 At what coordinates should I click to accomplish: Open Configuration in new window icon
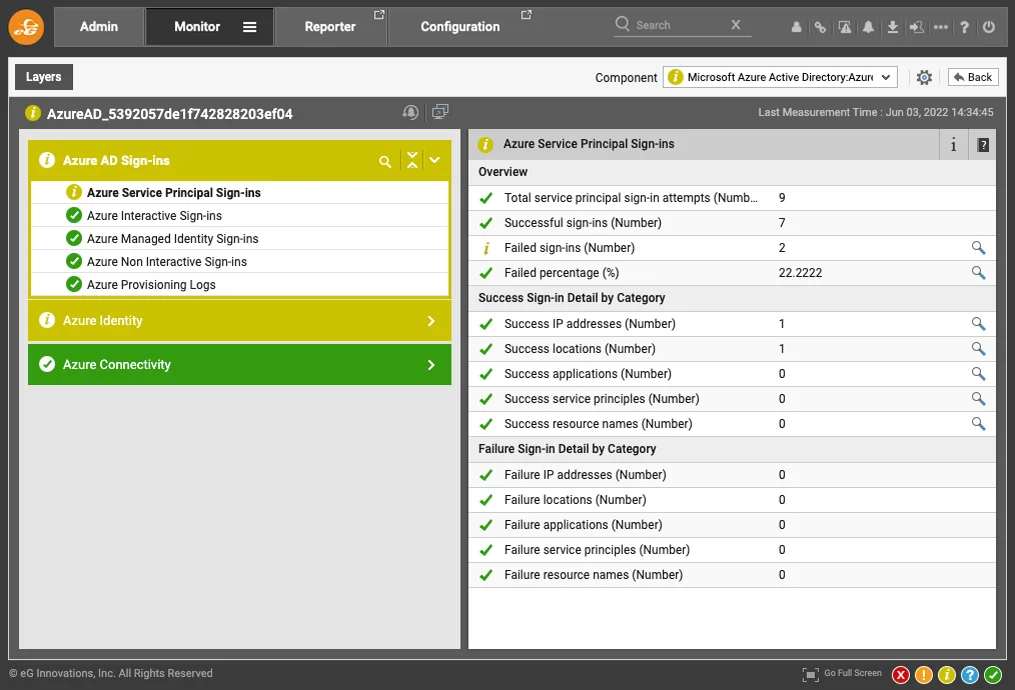coord(526,14)
